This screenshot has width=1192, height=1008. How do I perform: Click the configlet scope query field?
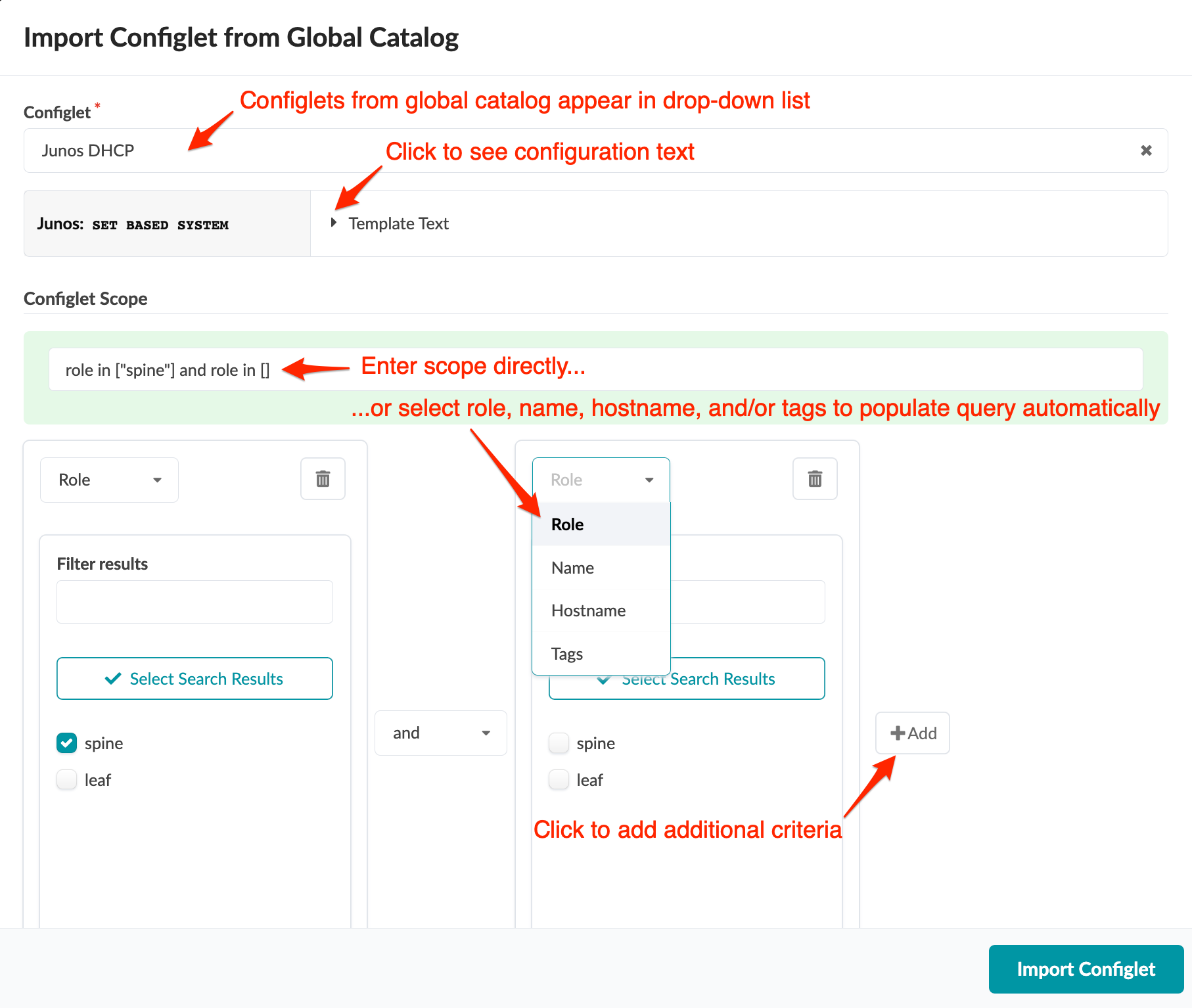click(595, 370)
